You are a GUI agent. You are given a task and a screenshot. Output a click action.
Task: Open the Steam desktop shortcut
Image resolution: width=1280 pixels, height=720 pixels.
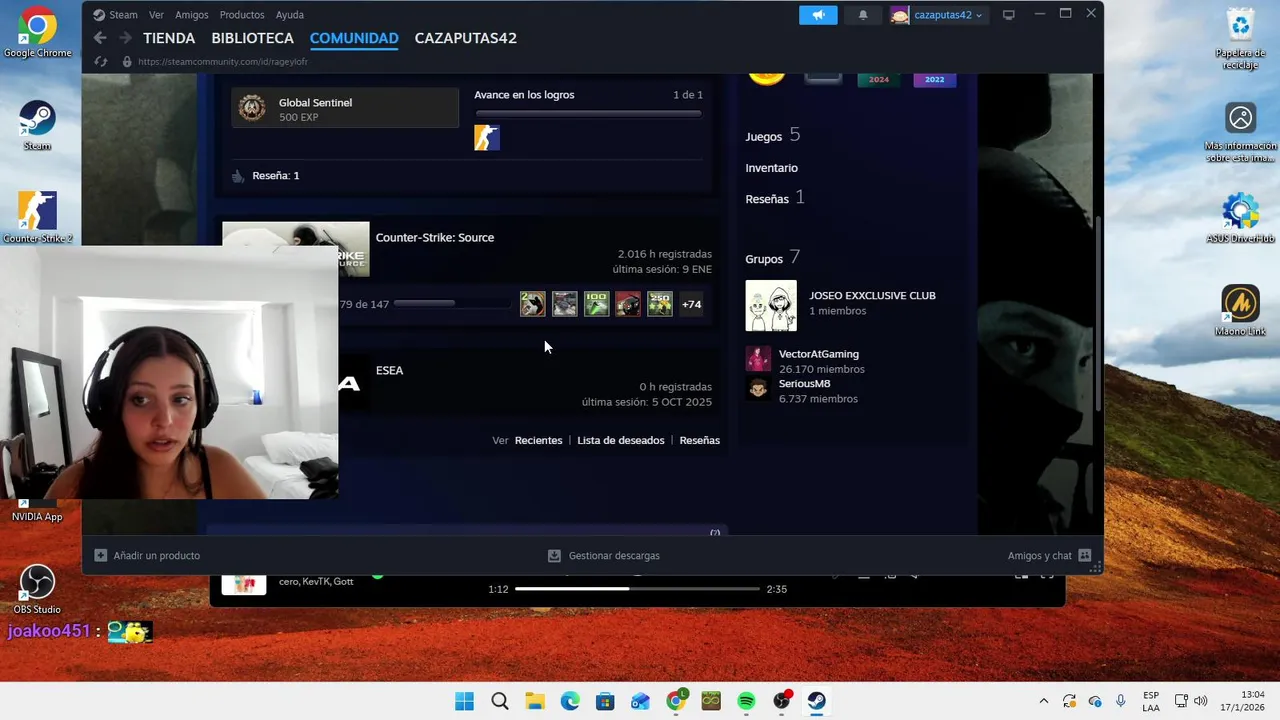[37, 125]
